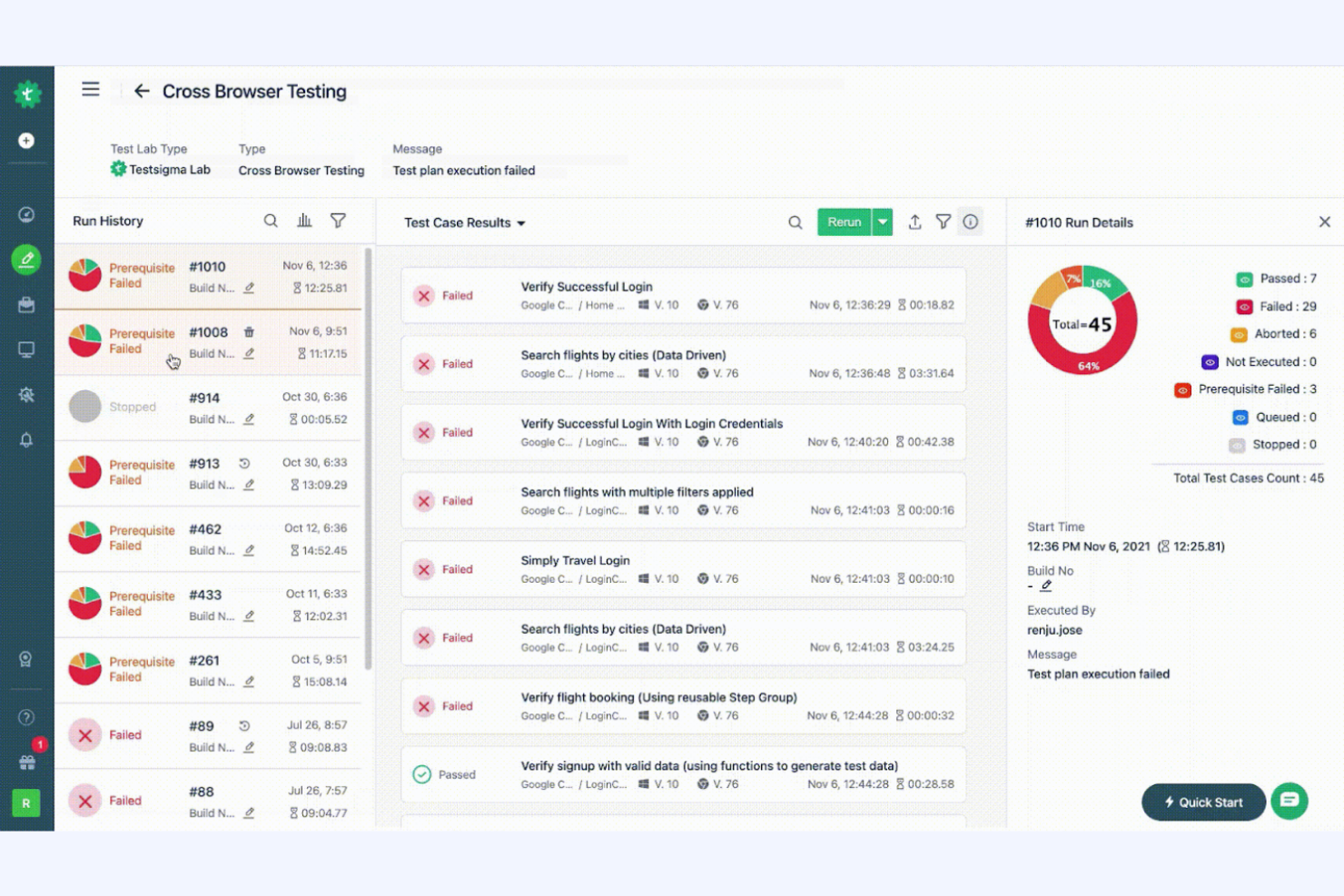Click the Quick Start button
Screen dimensions: 1344x896
click(1203, 802)
